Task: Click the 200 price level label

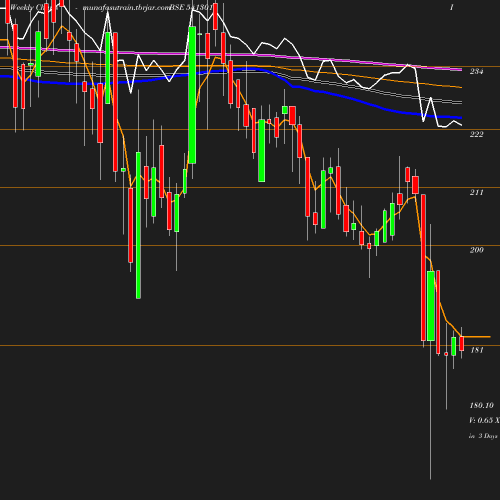Action: pyautogui.click(x=476, y=250)
